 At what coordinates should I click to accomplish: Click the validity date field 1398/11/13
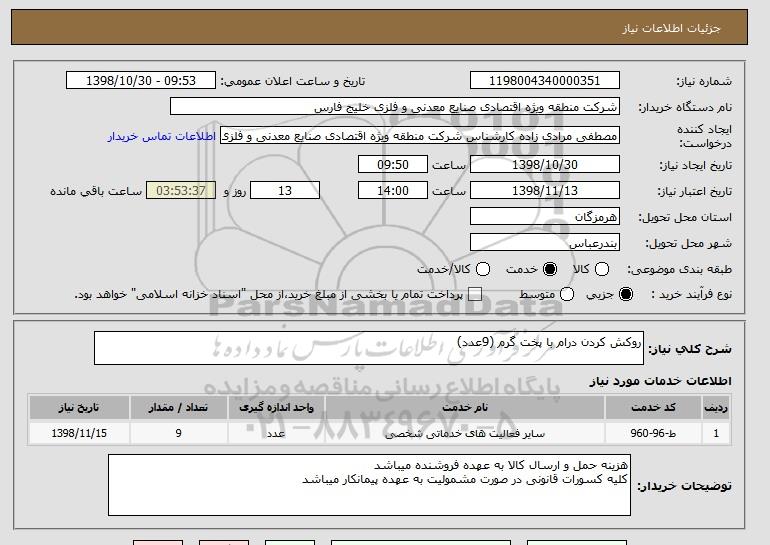click(x=545, y=191)
